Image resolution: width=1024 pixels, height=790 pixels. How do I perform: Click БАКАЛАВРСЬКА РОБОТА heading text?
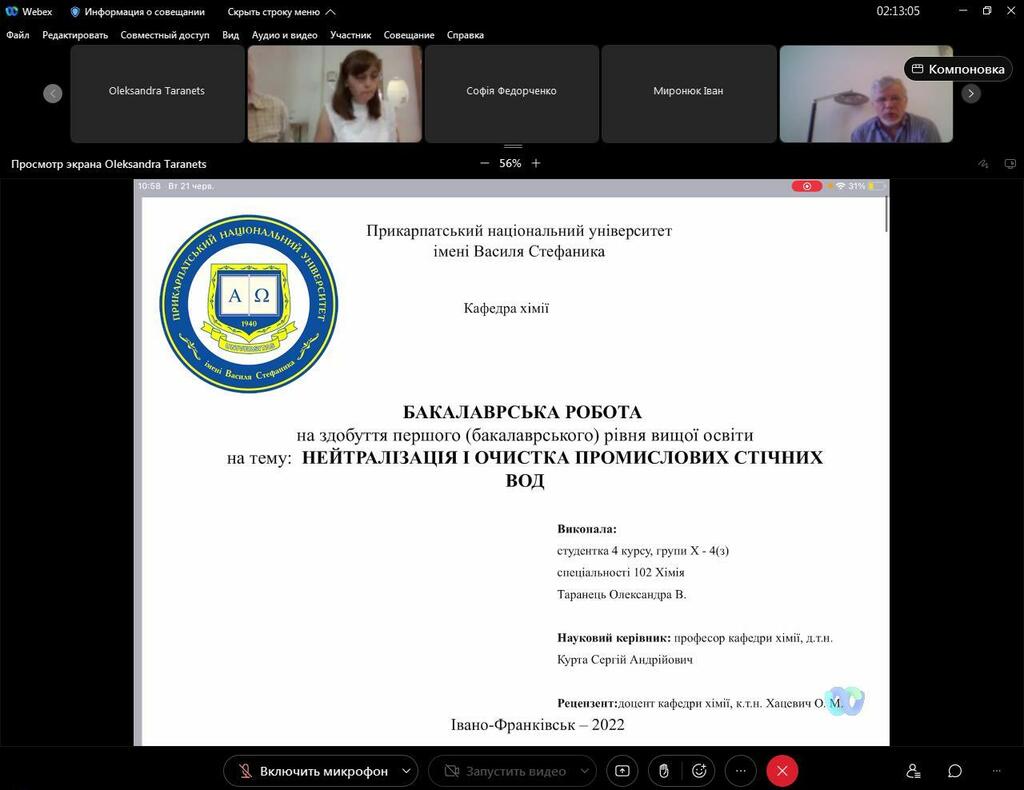(522, 412)
